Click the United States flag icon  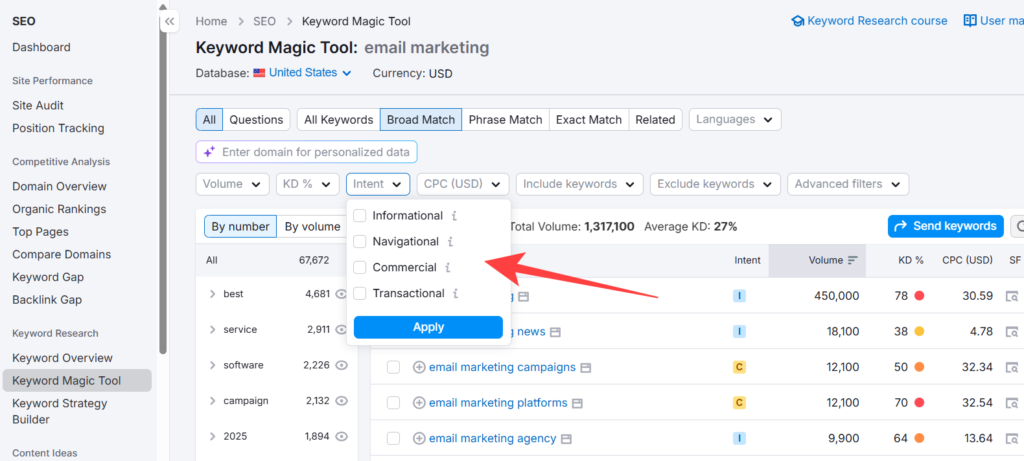259,73
